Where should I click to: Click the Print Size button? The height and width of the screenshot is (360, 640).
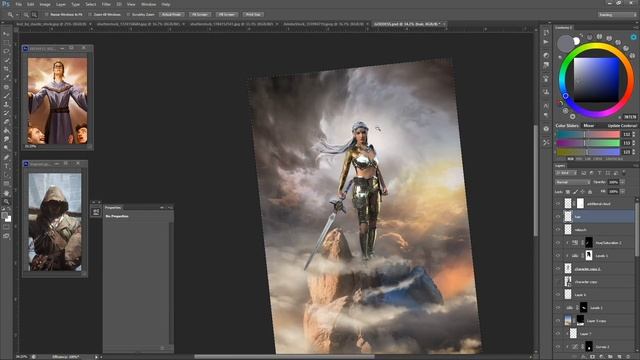pyautogui.click(x=253, y=15)
